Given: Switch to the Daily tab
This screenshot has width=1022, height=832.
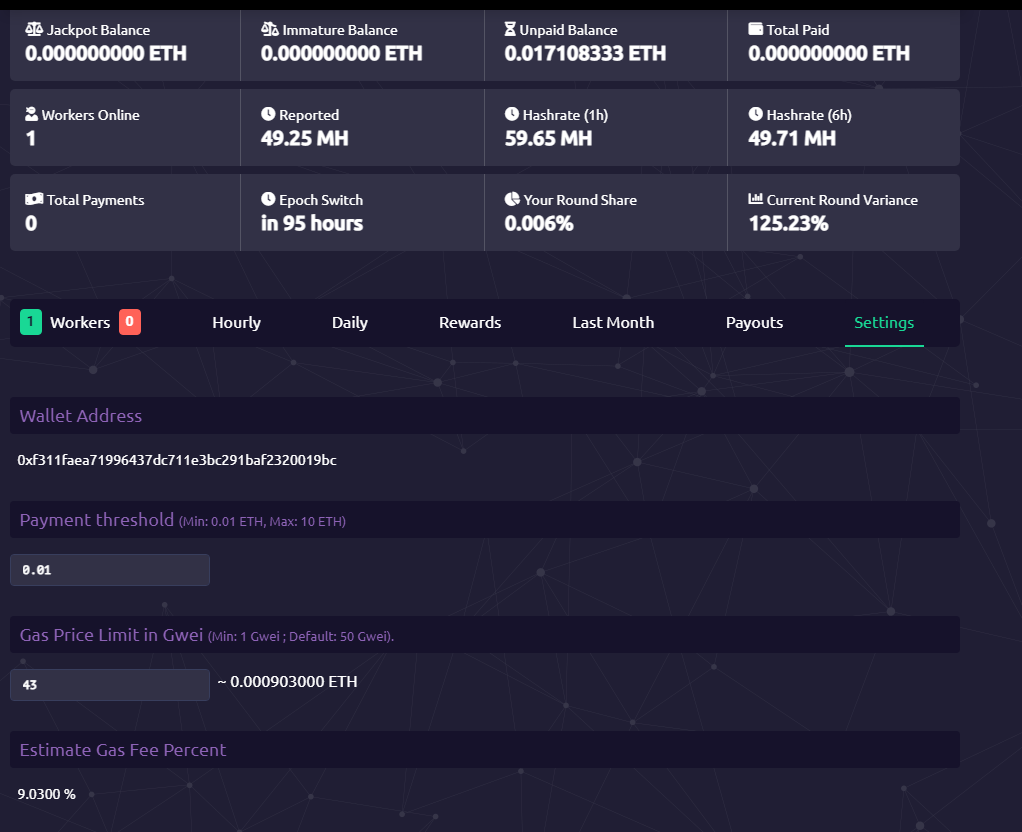Looking at the screenshot, I should click(350, 322).
